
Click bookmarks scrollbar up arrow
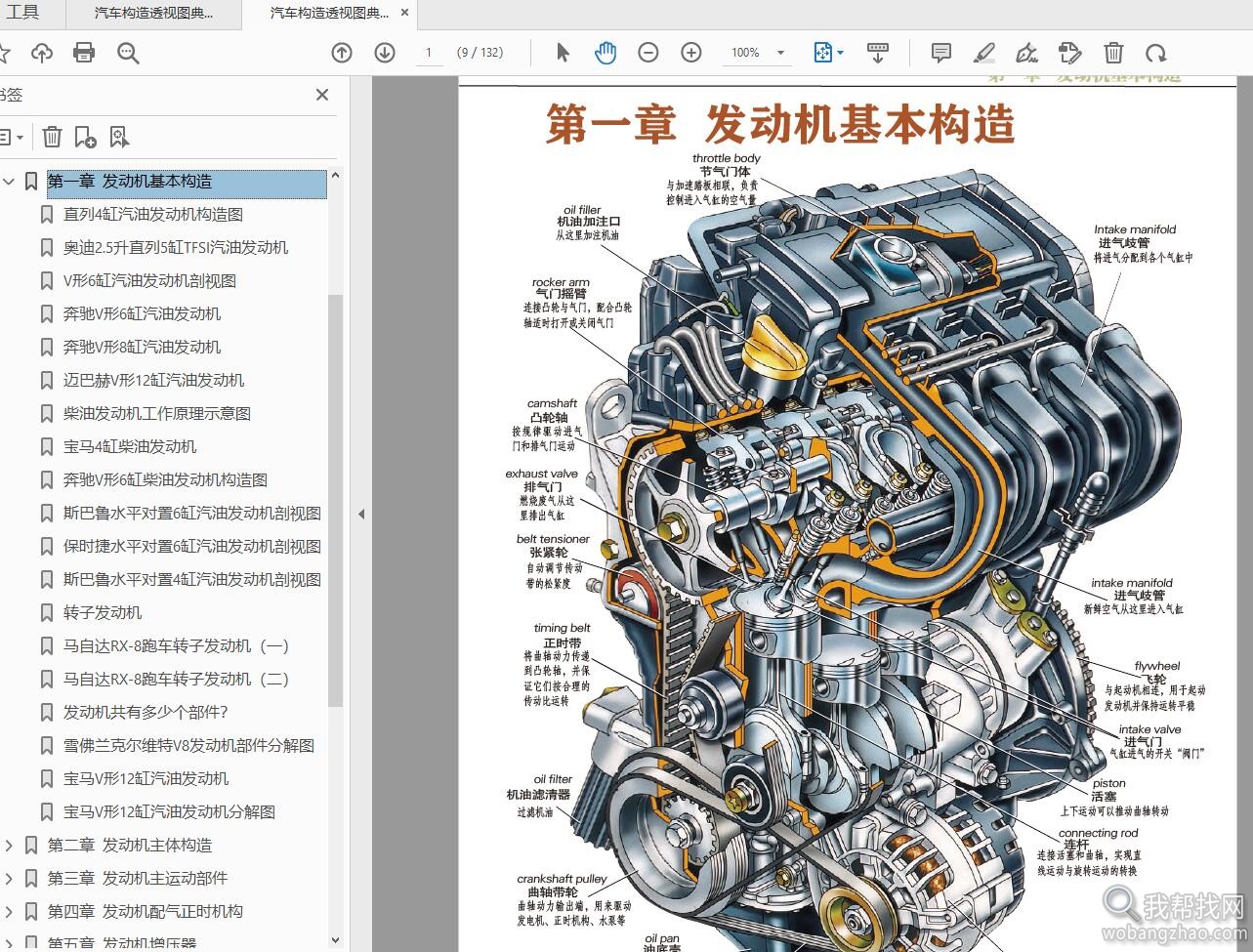pos(335,176)
